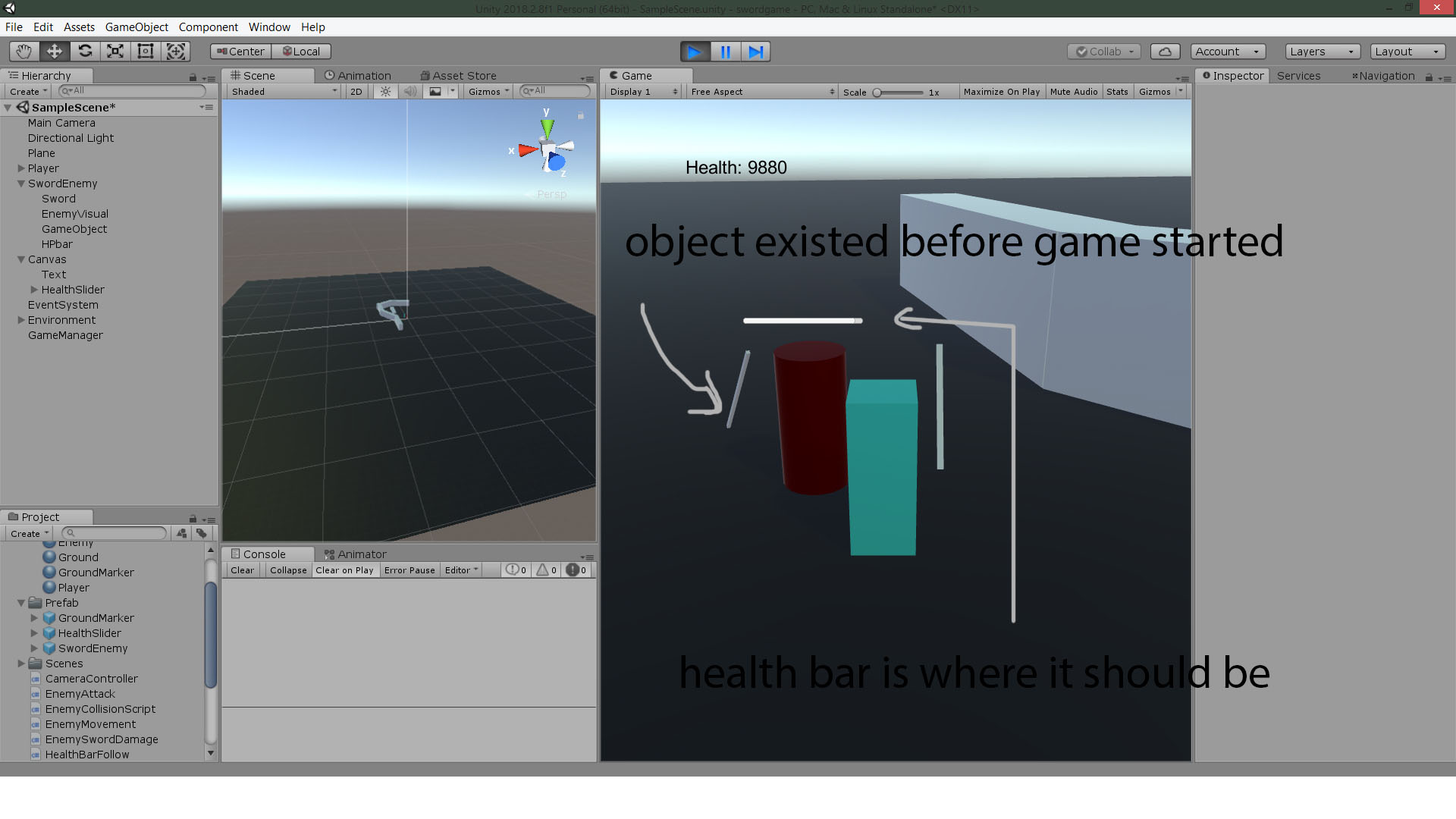Screen dimensions: 1456x819
Task: Step forward one frame
Action: coord(755,52)
